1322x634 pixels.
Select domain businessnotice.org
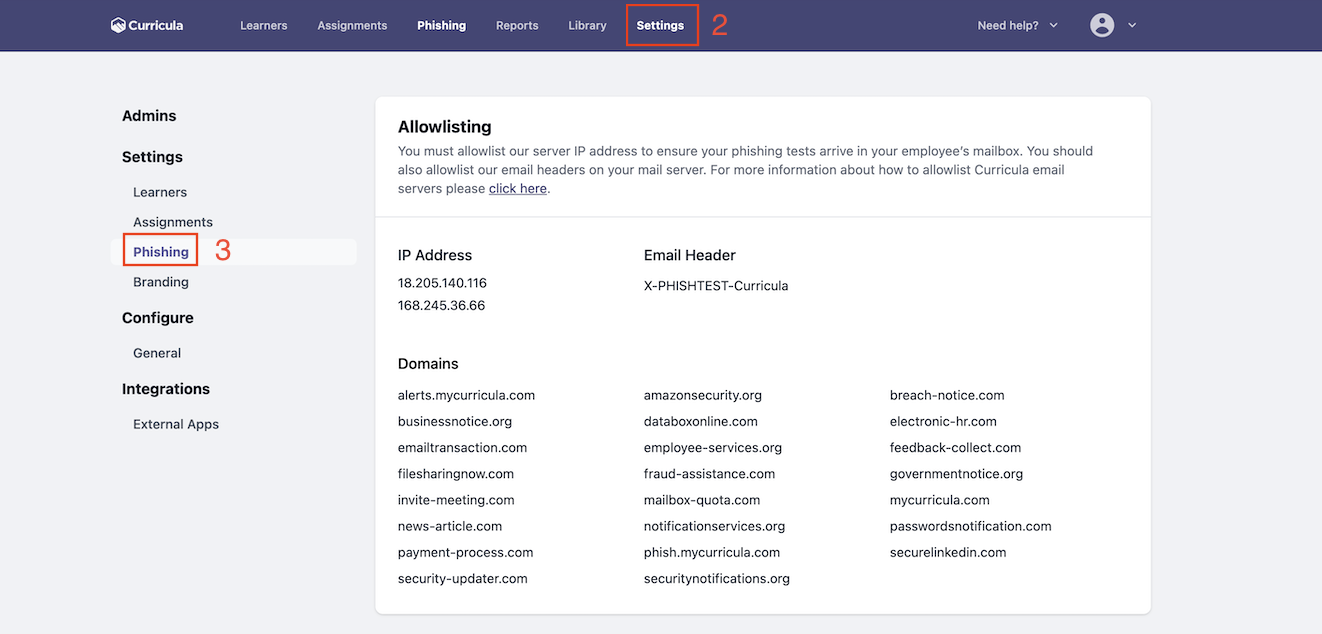point(455,421)
